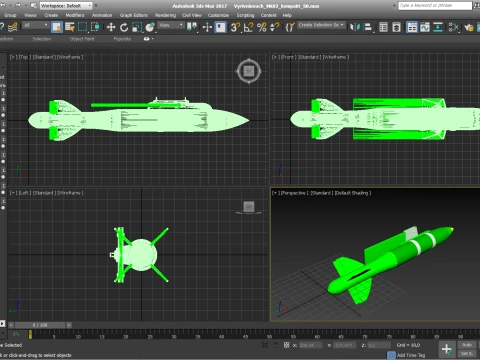Click the Use Pivot Point Center icon
The width and height of the screenshot is (480, 360).
point(192,27)
